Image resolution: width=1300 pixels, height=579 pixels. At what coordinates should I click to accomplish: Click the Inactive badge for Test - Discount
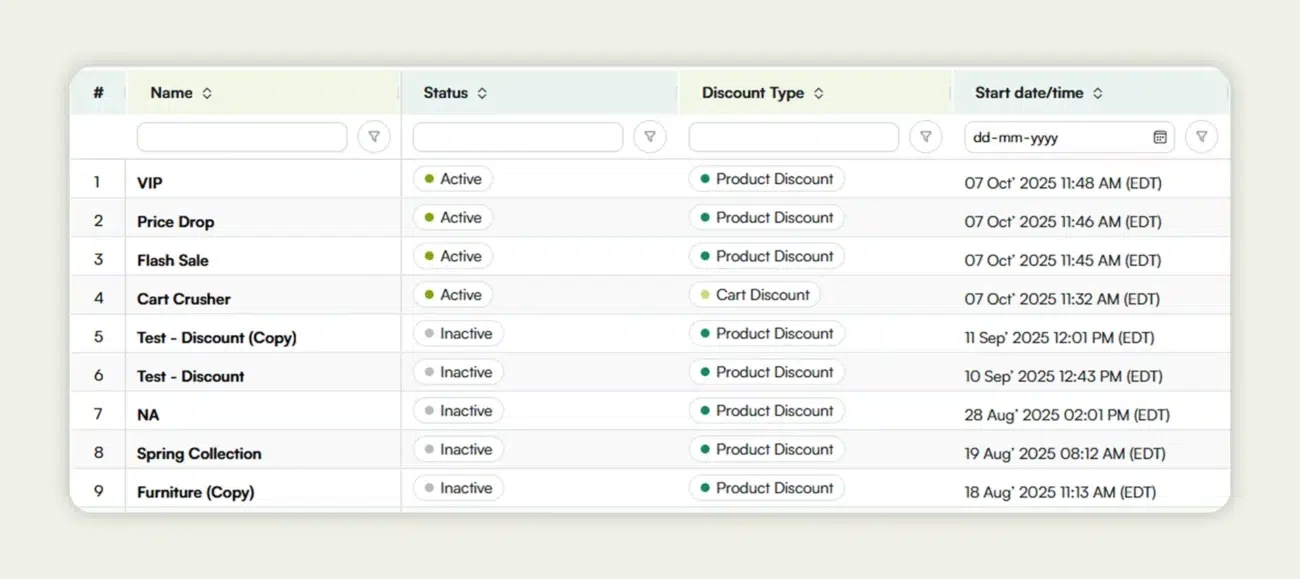(x=457, y=372)
